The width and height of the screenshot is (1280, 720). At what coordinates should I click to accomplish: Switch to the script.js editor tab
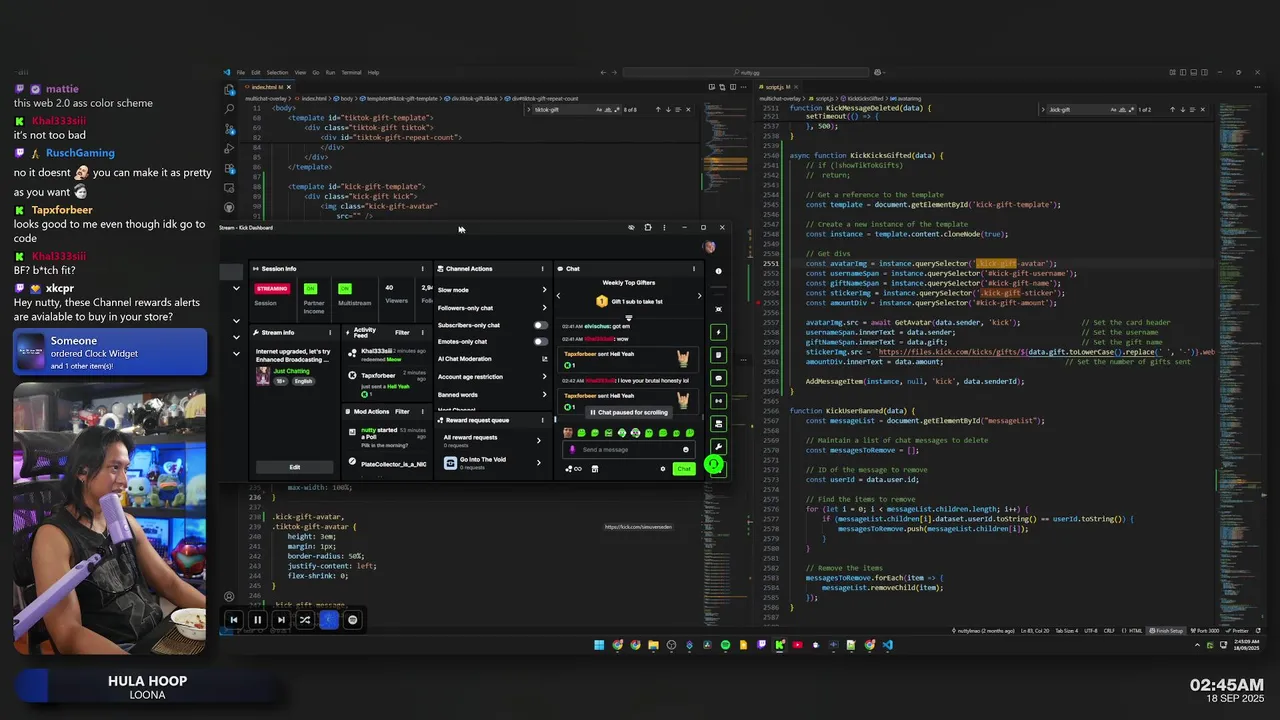(x=779, y=87)
